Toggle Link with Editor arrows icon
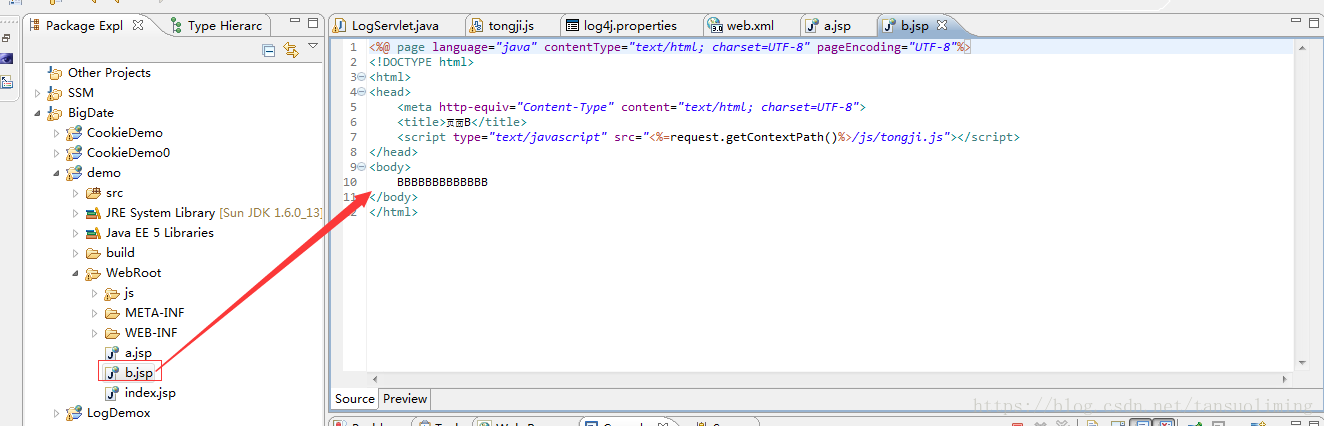Screen dimensions: 1324x426 pyautogui.click(x=291, y=50)
